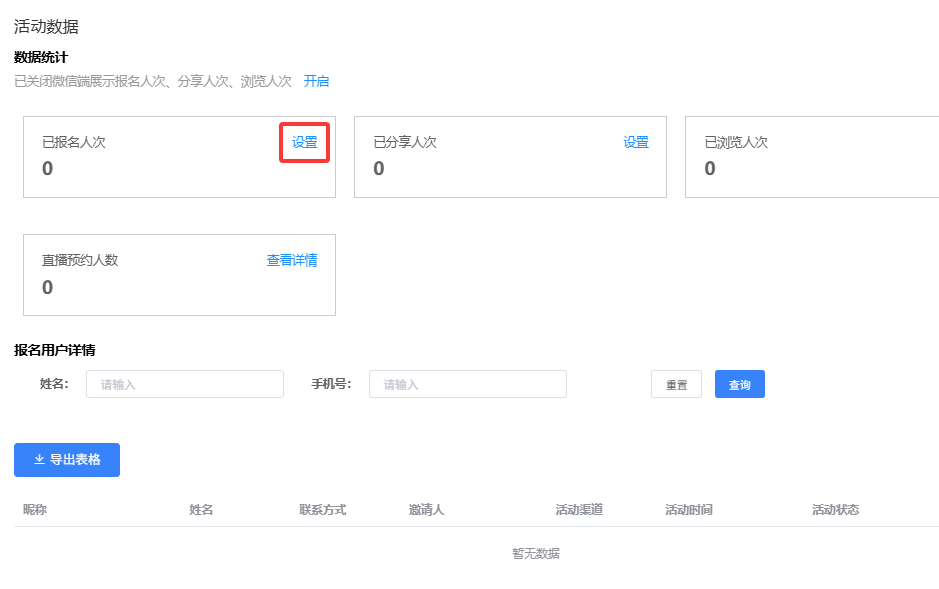Viewport: 939px width, 589px height.
Task: Open 设置 in the 已报名人次 card
Action: [x=304, y=142]
